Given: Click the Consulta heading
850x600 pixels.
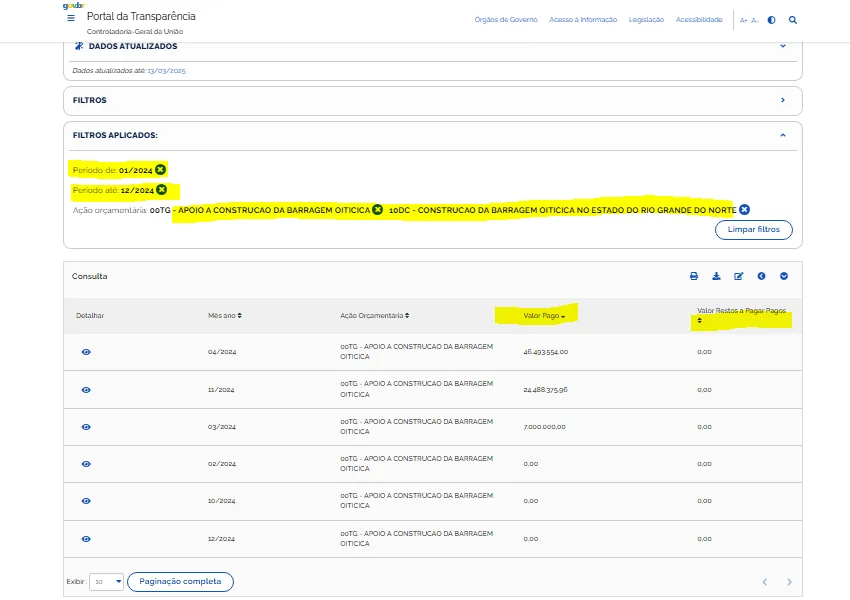Looking at the screenshot, I should point(89,276).
